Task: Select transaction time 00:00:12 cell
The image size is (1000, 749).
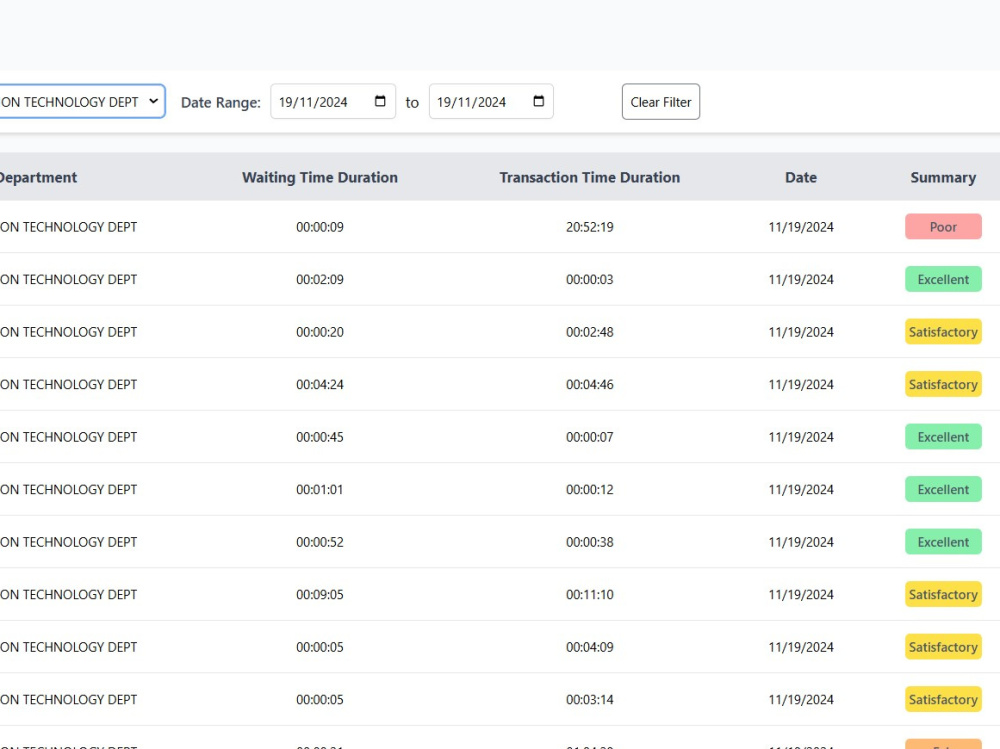Action: pos(589,489)
